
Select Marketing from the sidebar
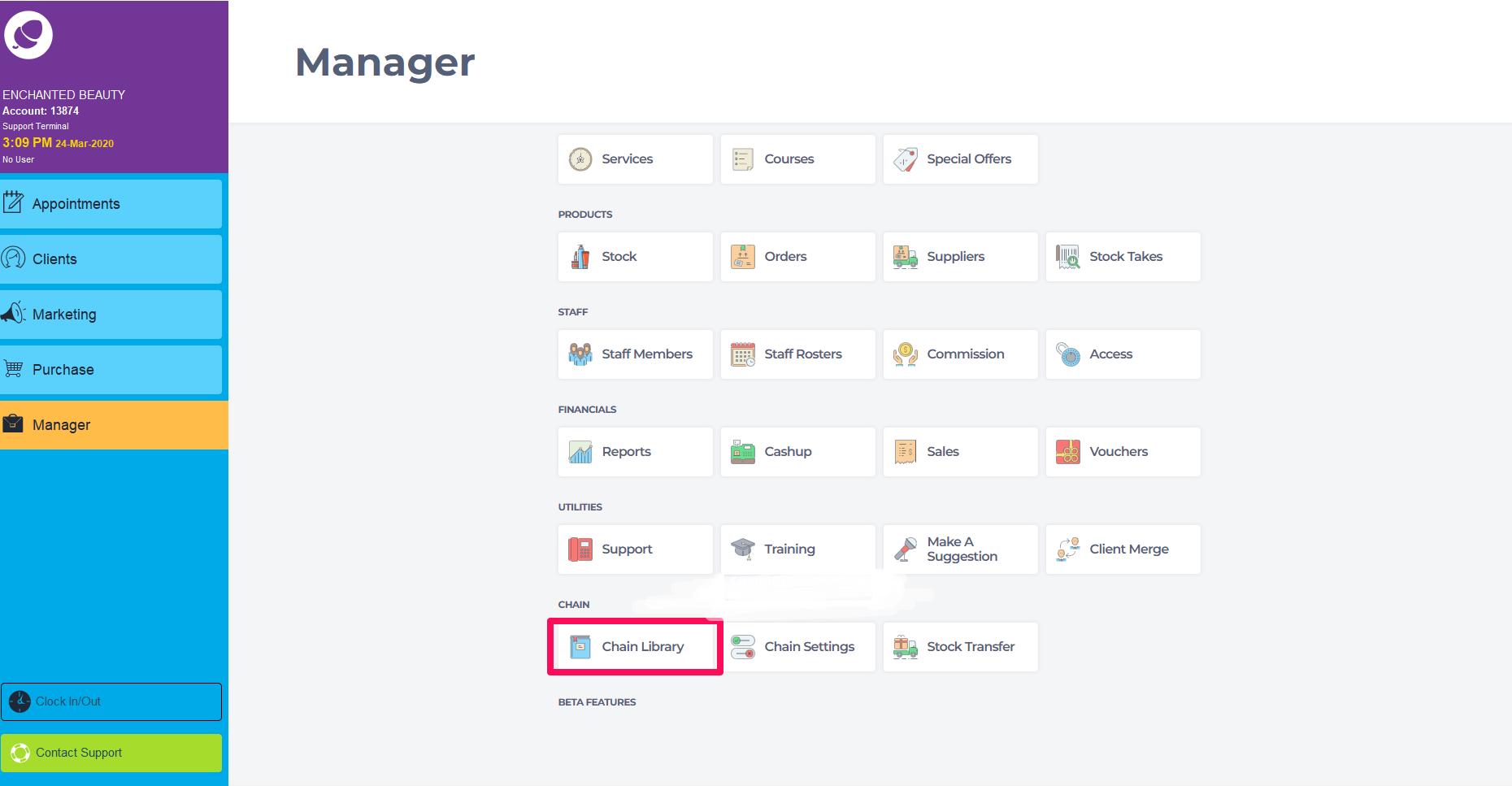coord(111,315)
